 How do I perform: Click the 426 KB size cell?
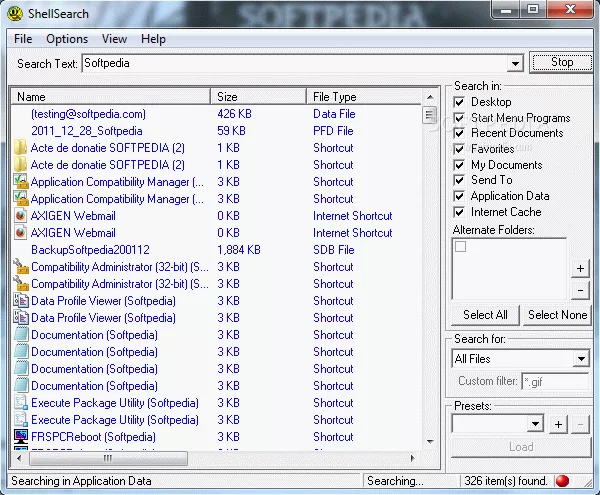pos(234,114)
